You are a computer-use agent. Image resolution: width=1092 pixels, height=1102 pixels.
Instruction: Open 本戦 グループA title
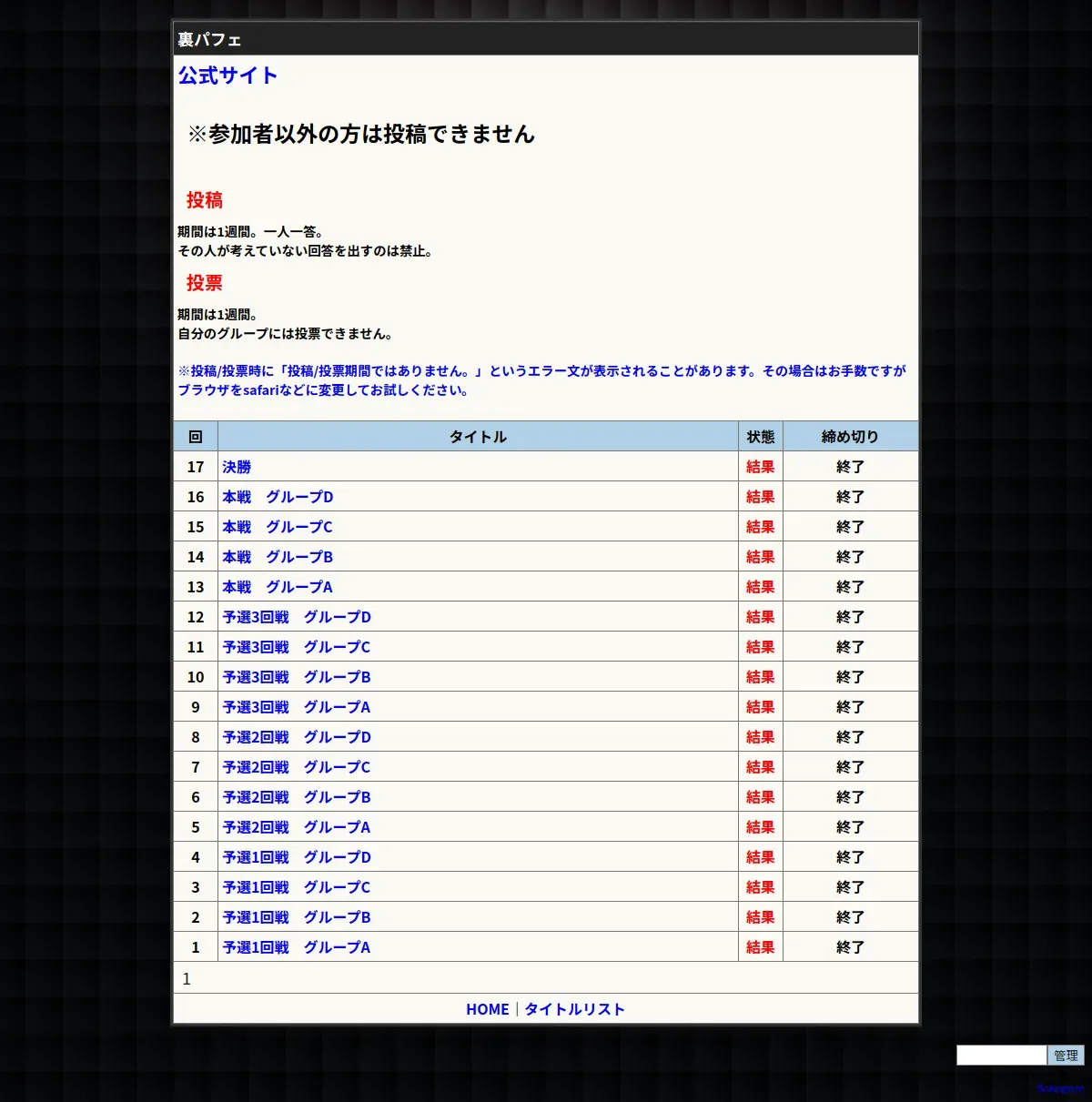(x=278, y=587)
